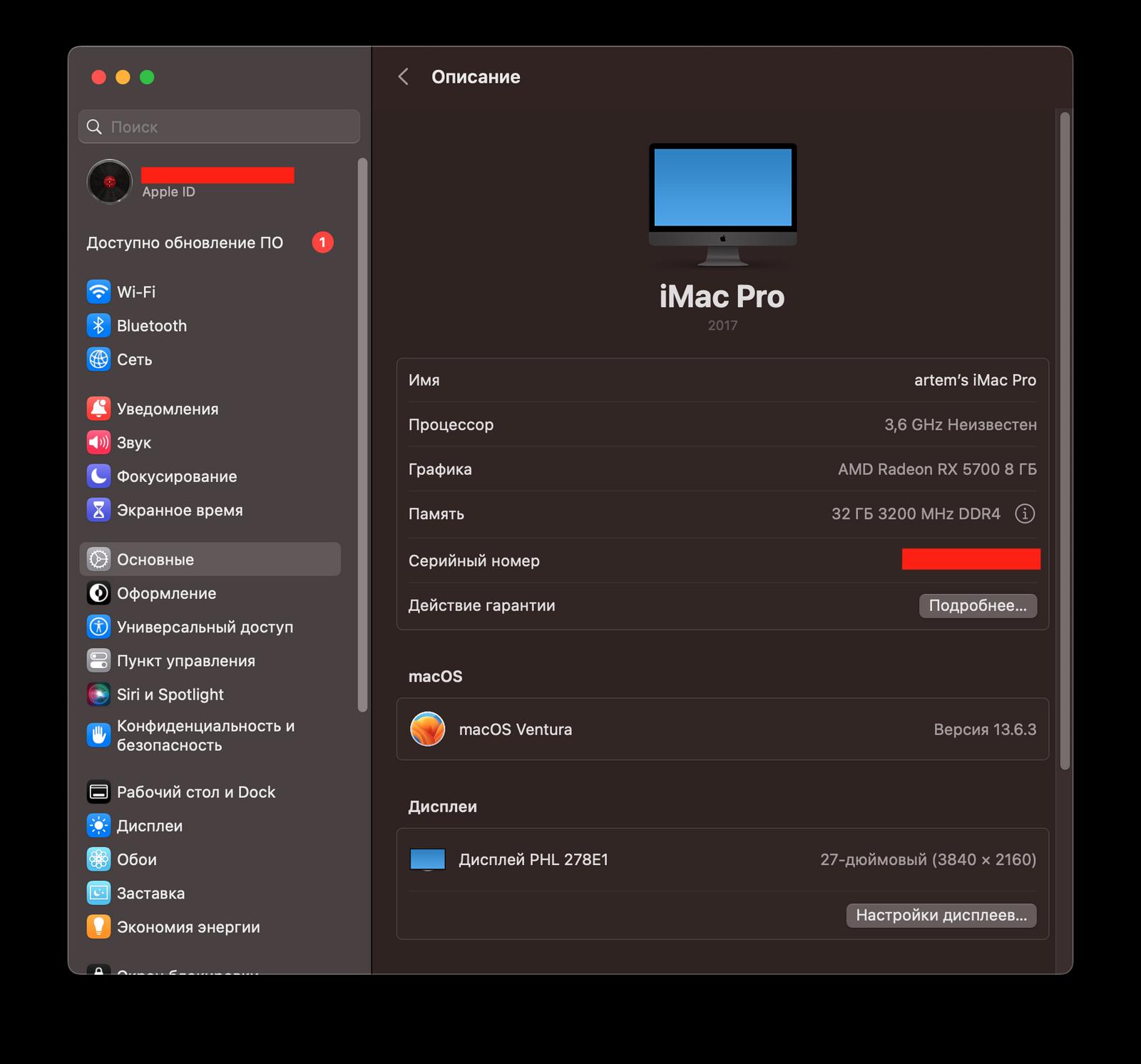Select Оформление in the sidebar

(166, 593)
